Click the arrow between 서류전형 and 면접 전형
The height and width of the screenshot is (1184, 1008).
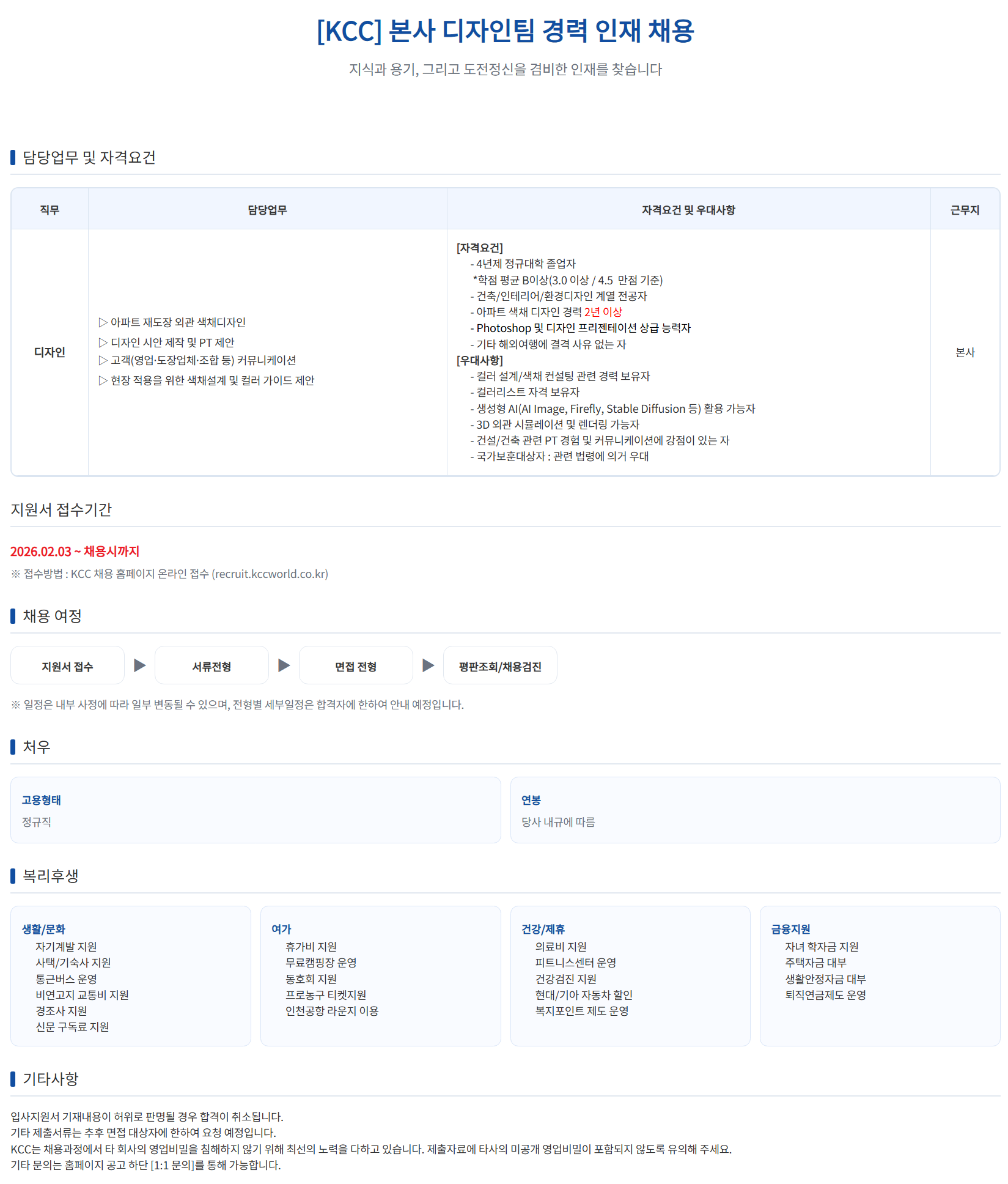pyautogui.click(x=284, y=665)
